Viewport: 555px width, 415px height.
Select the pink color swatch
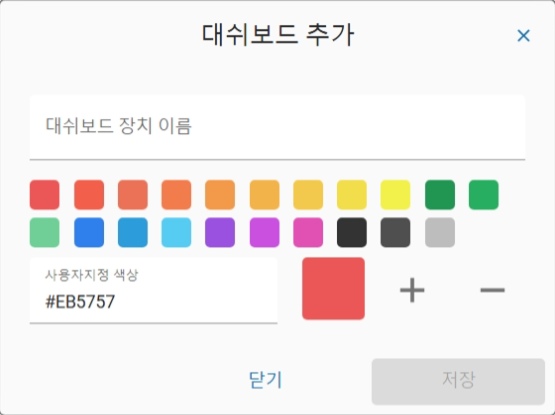click(x=308, y=232)
